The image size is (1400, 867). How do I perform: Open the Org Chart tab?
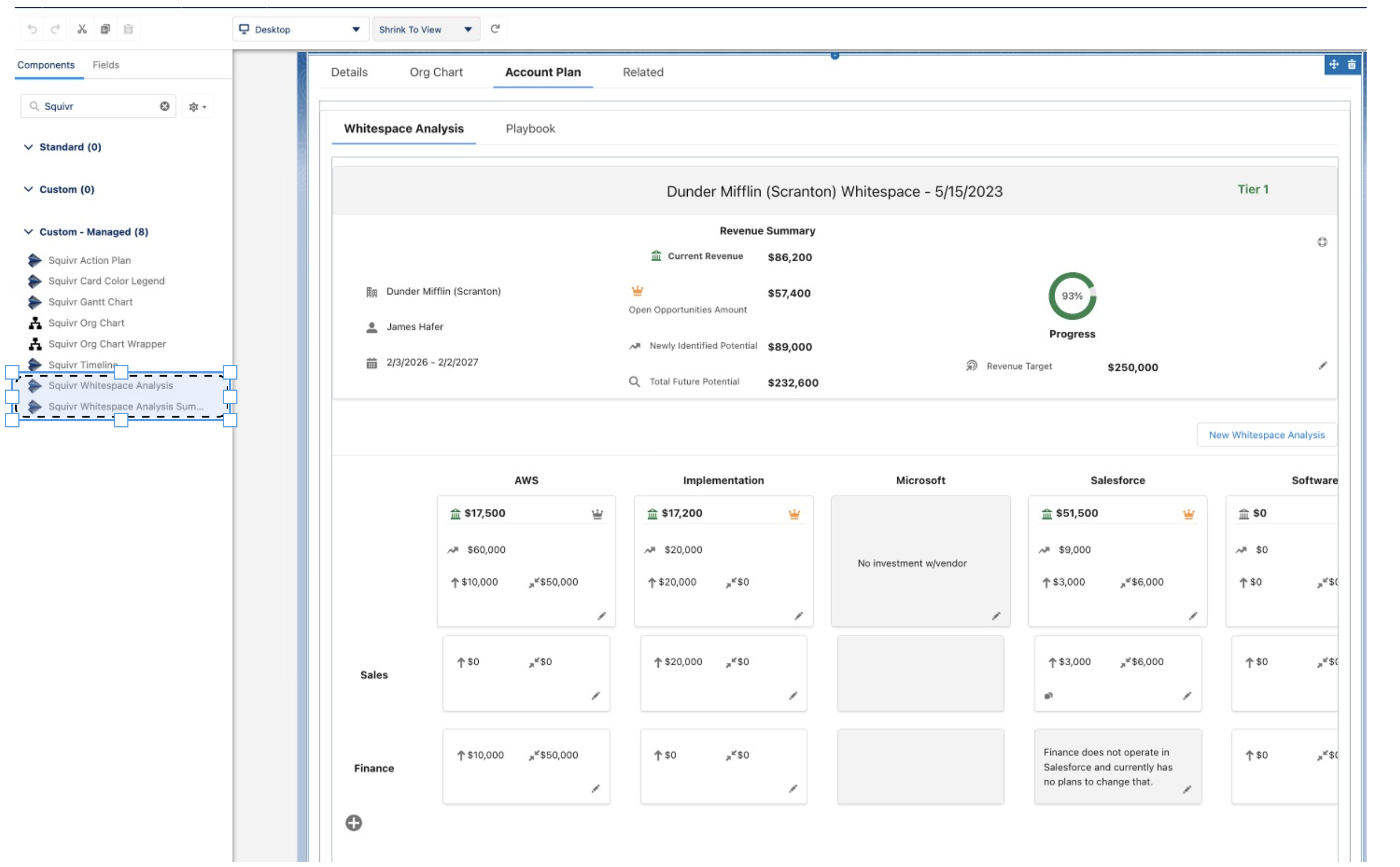(436, 72)
